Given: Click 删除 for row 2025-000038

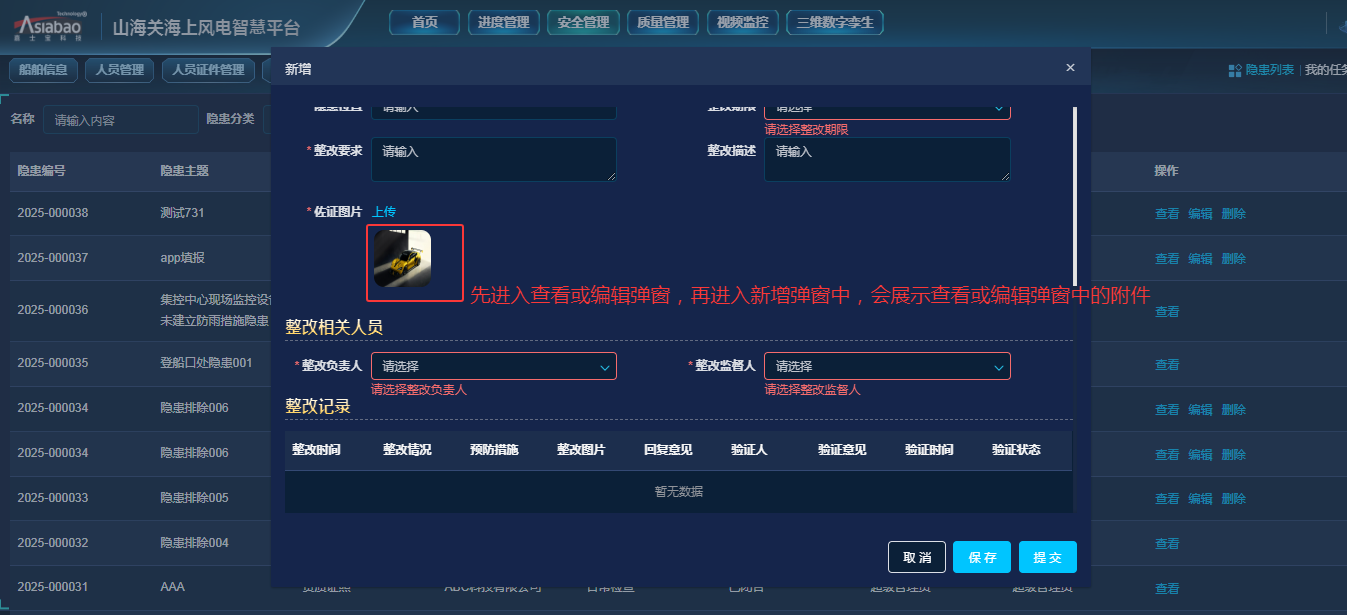Looking at the screenshot, I should [1234, 214].
